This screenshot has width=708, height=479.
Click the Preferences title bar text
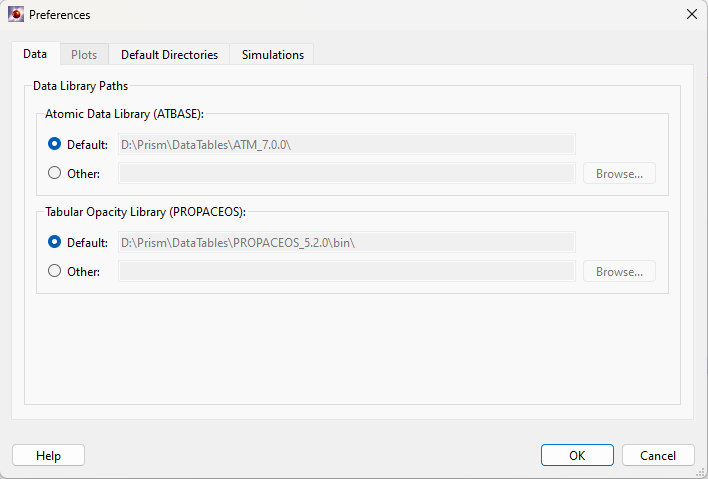(59, 15)
